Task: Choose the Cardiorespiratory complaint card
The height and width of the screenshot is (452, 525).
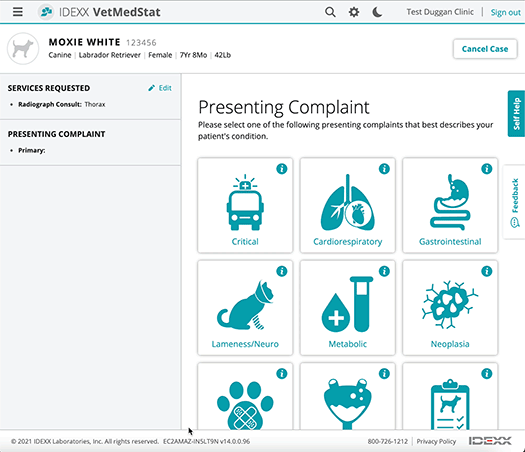Action: pyautogui.click(x=348, y=205)
